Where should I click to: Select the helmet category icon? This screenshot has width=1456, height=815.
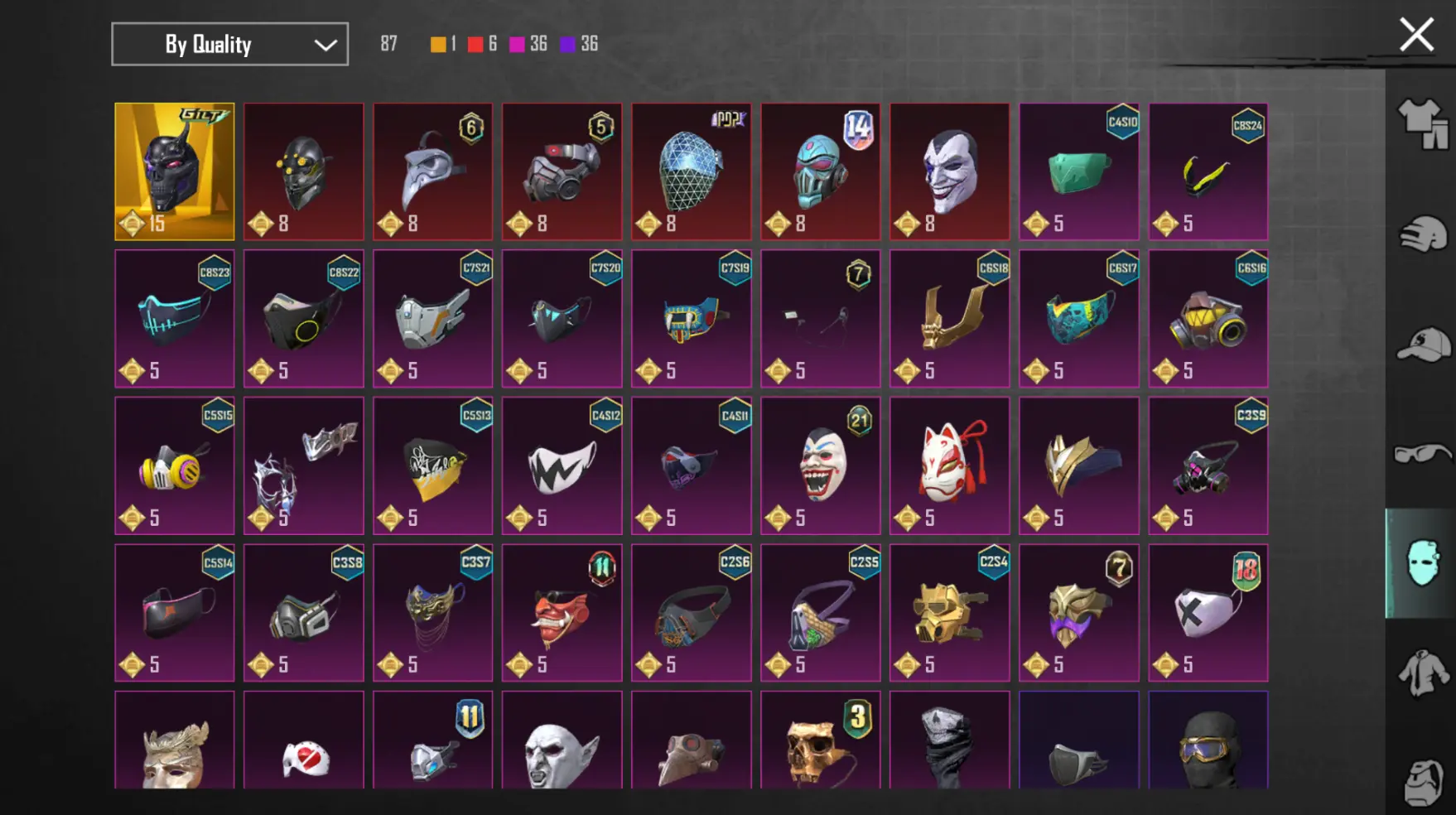point(1422,234)
